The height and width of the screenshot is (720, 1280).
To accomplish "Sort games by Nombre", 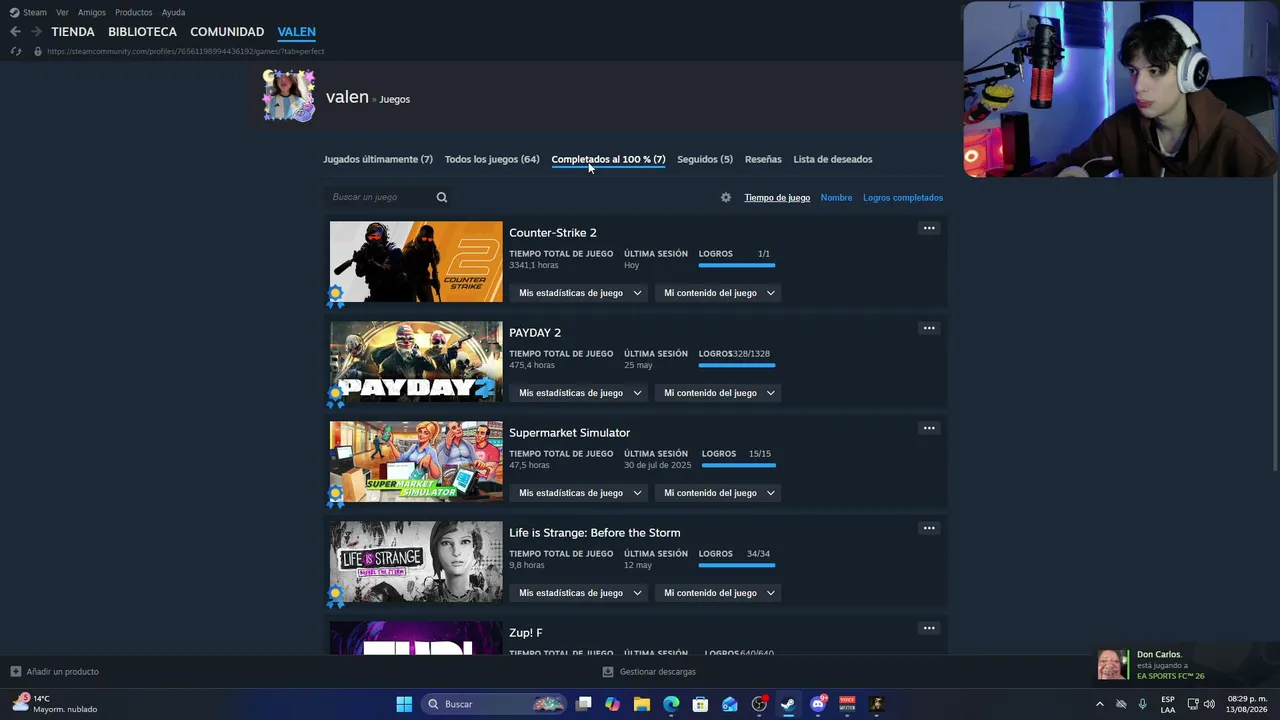I will click(836, 198).
